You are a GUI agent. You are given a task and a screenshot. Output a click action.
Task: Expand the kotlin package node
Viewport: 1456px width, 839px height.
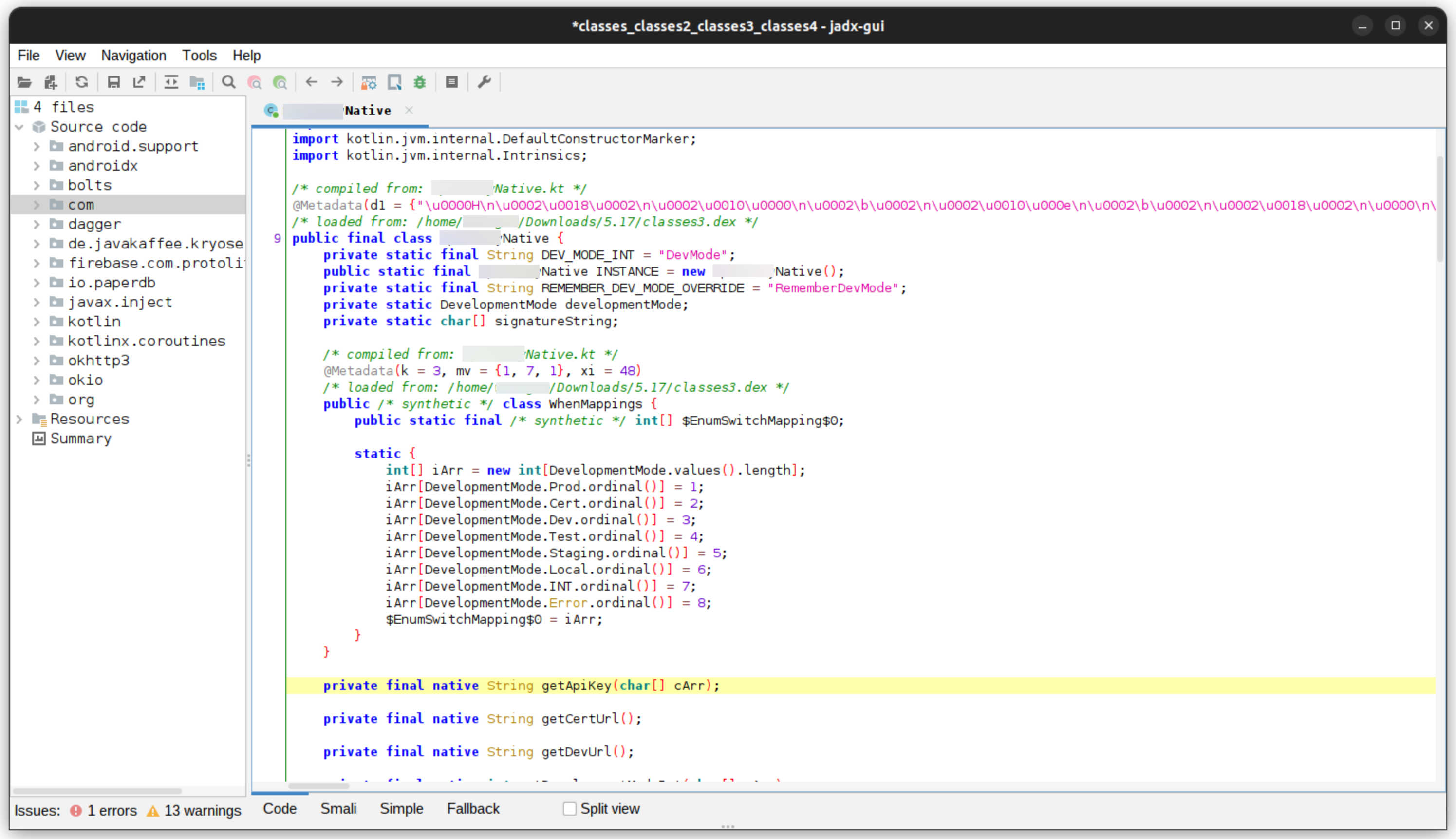point(37,322)
